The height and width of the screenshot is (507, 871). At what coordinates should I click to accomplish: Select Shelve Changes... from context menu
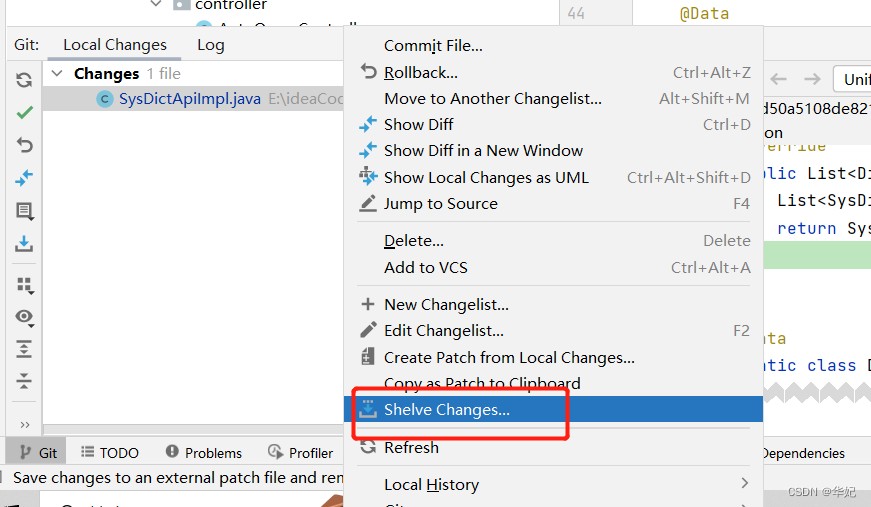446,410
